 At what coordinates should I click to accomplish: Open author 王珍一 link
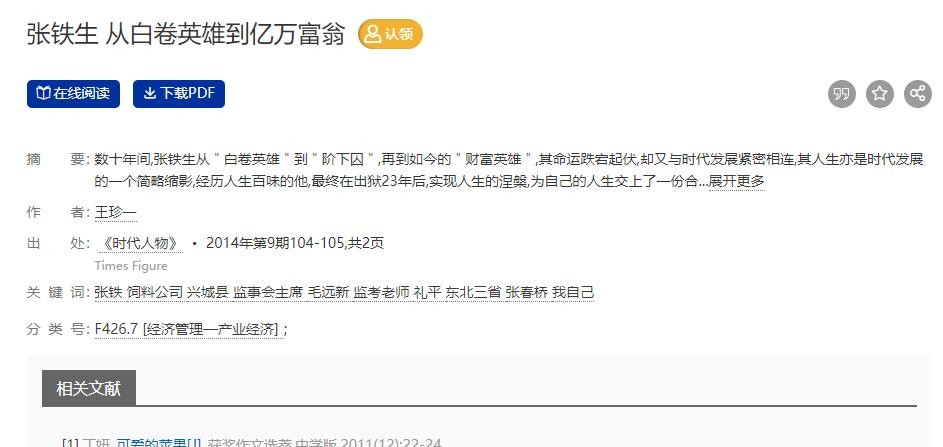click(115, 212)
